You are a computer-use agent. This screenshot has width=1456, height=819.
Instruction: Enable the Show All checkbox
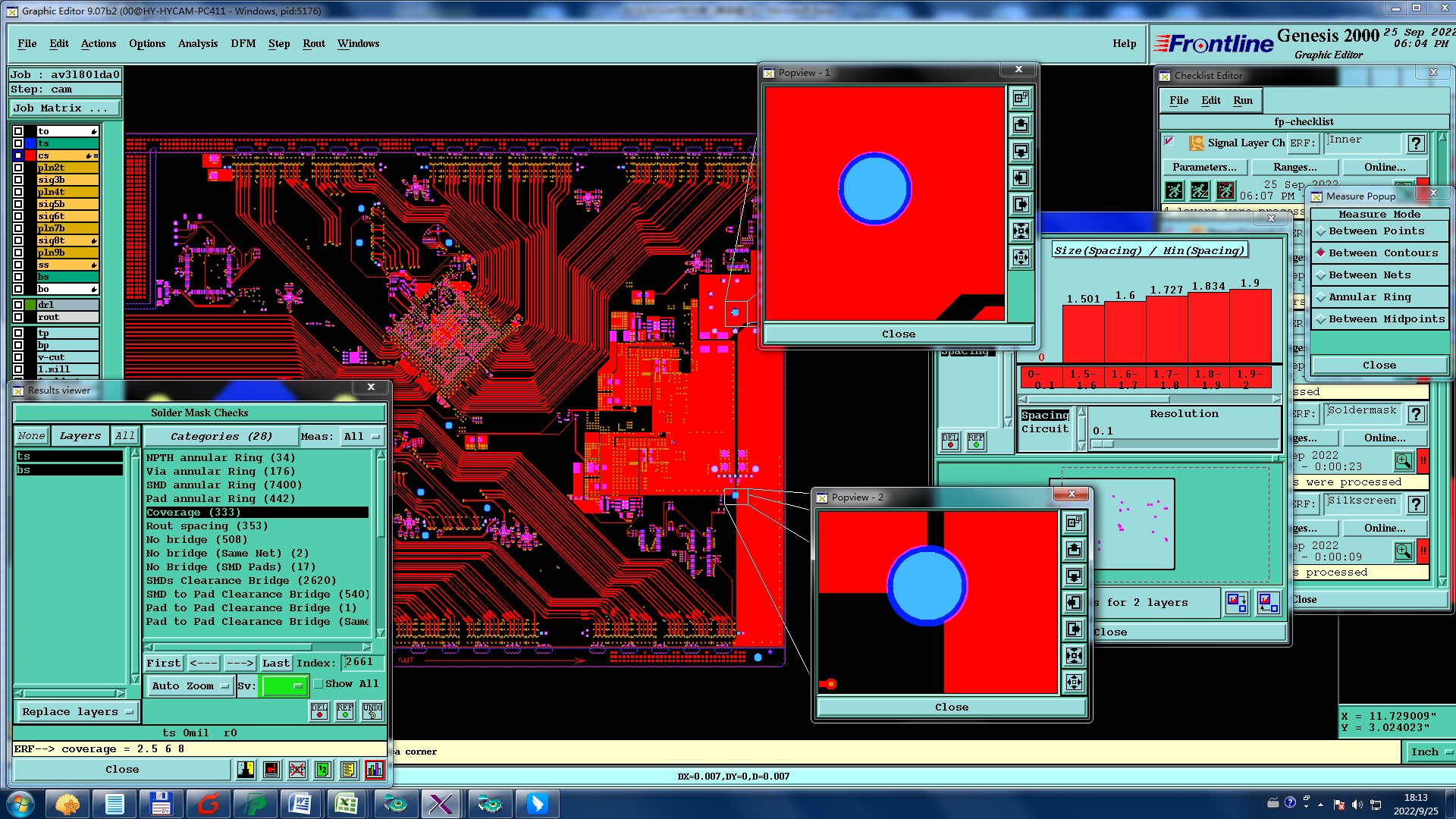pyautogui.click(x=318, y=684)
